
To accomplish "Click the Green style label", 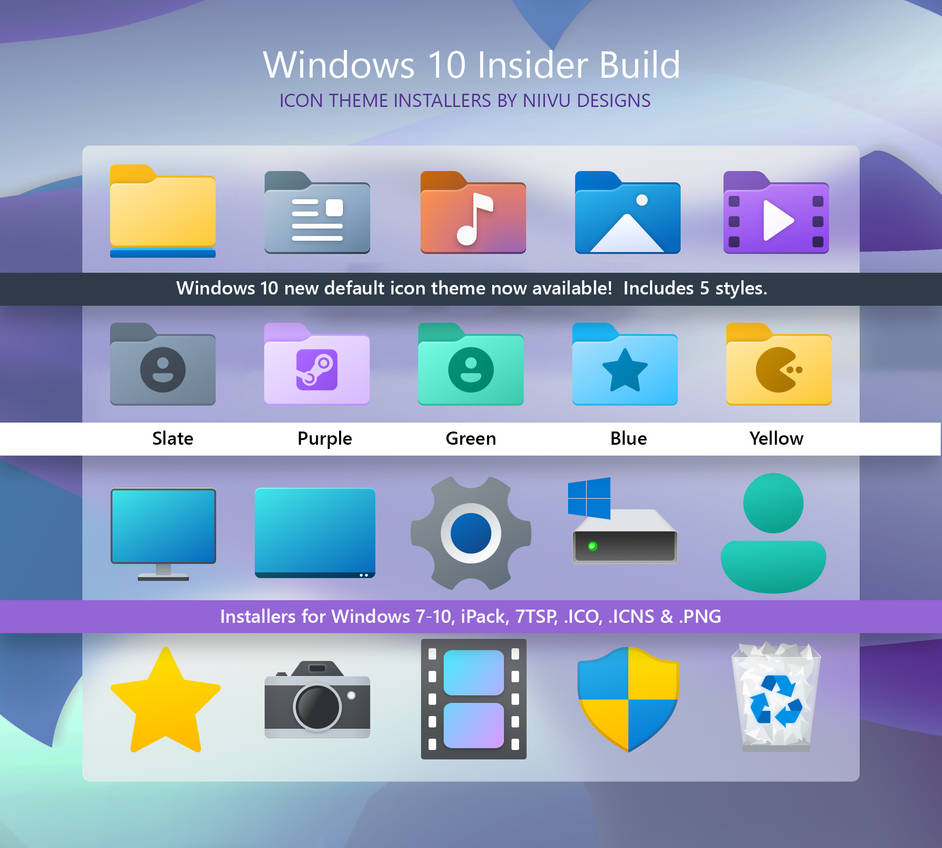I will click(x=471, y=438).
